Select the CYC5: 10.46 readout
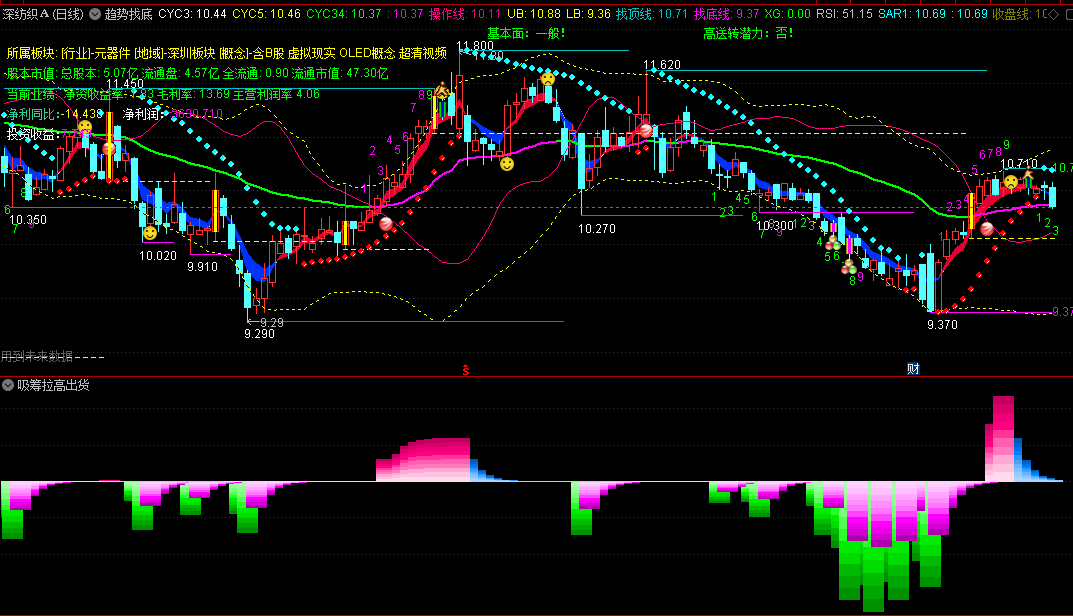Screen dimensions: 1073x616 [266, 14]
